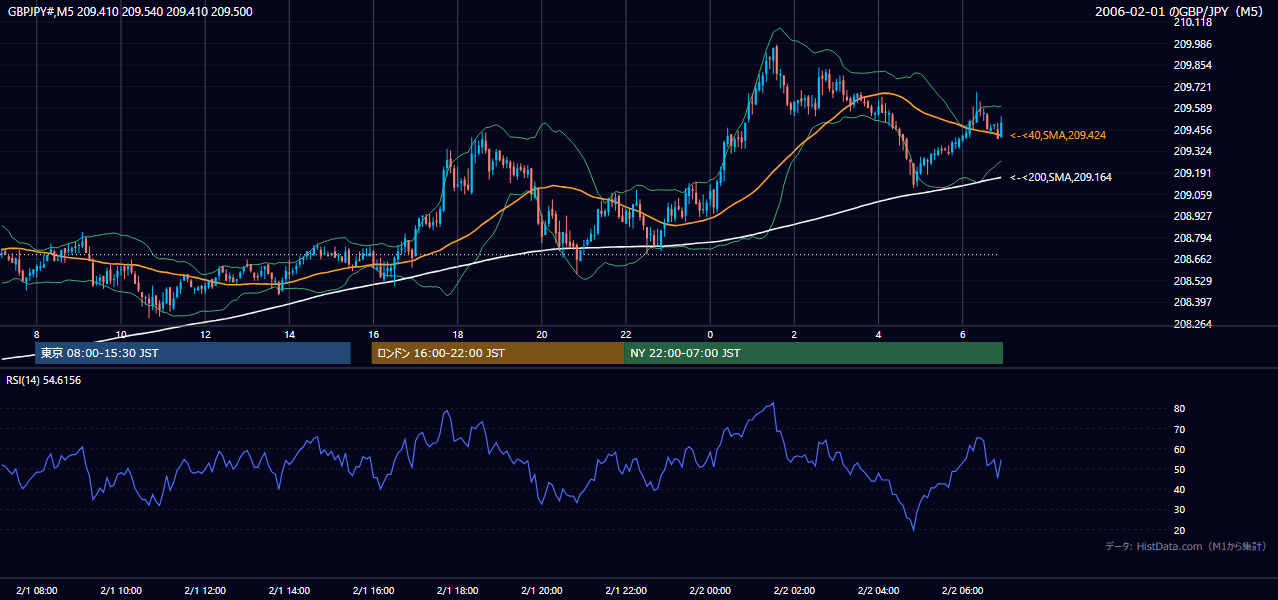Click price axis value 209.456

tap(1193, 130)
